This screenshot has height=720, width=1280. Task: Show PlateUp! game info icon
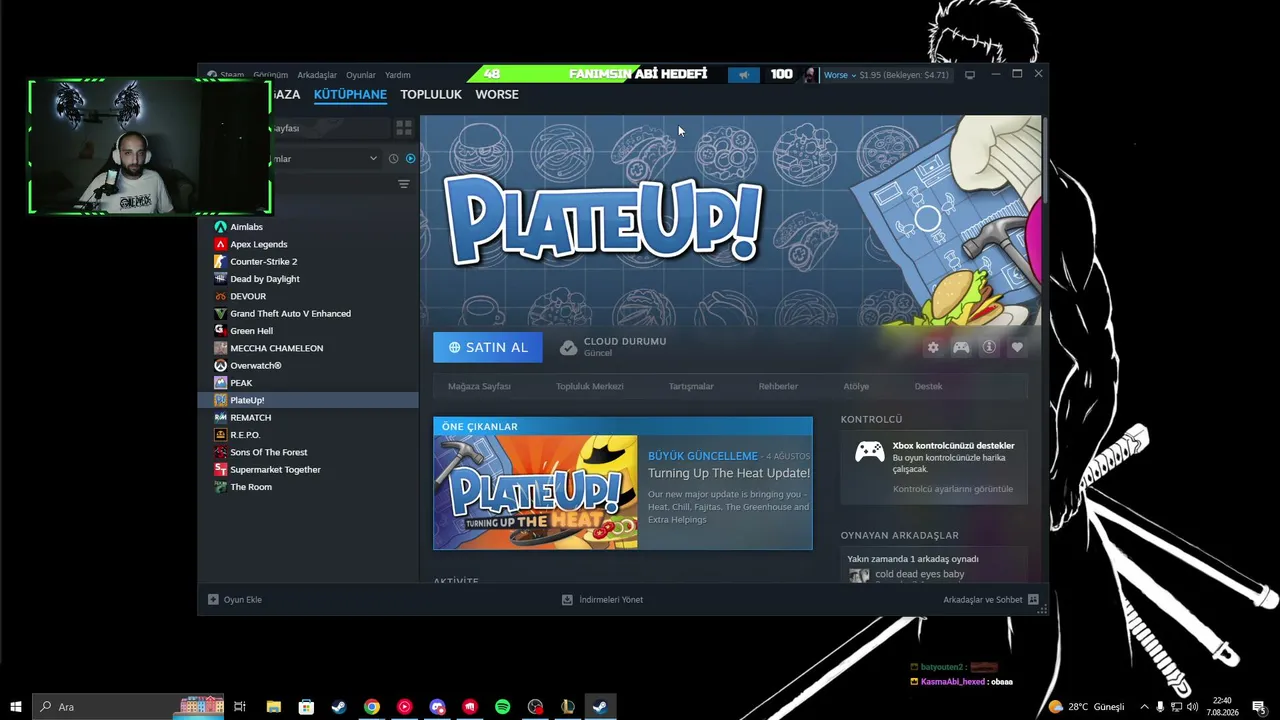tap(989, 347)
